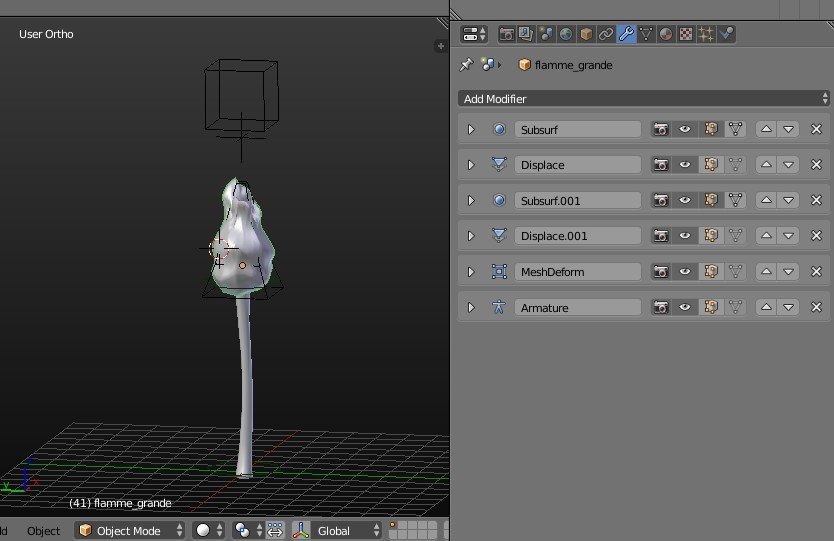The image size is (834, 541).
Task: Open the Render Layers properties tab
Action: click(x=526, y=34)
